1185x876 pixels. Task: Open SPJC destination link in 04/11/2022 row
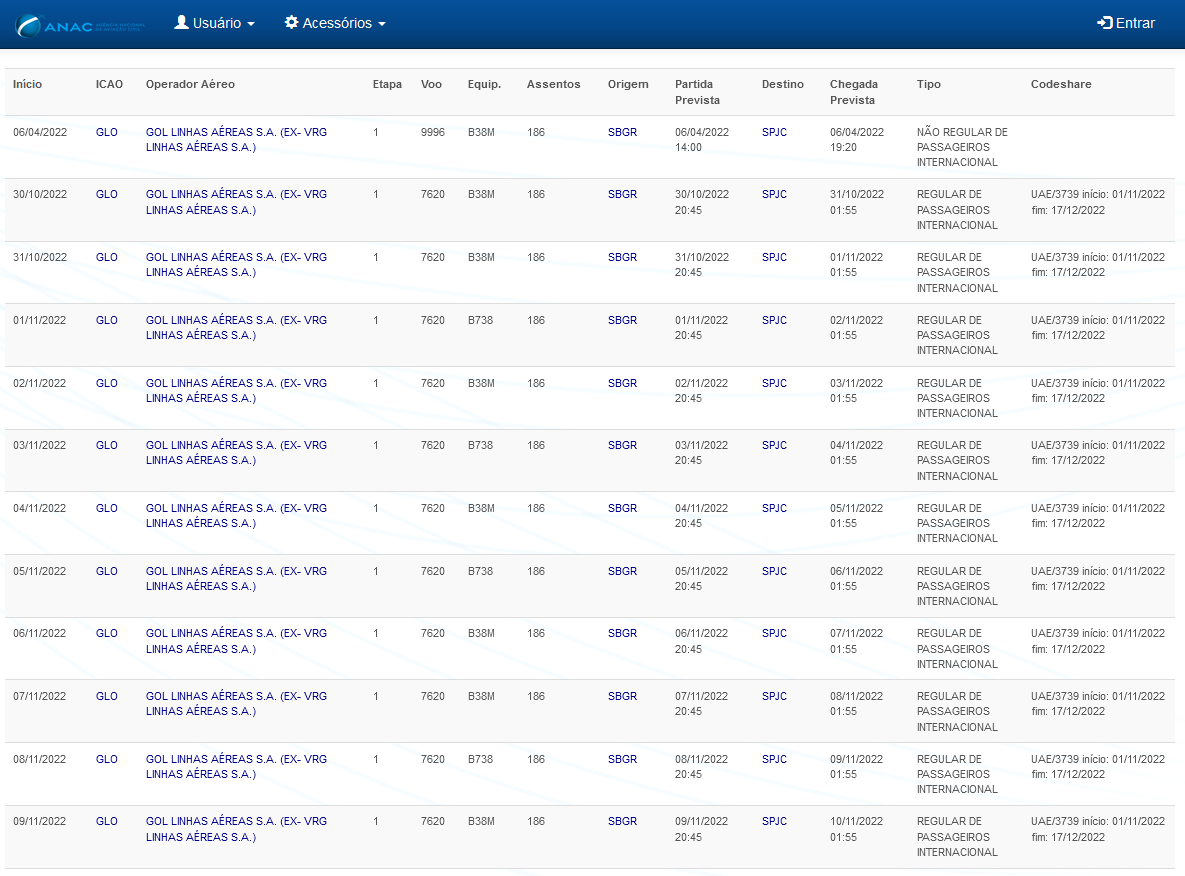[775, 509]
